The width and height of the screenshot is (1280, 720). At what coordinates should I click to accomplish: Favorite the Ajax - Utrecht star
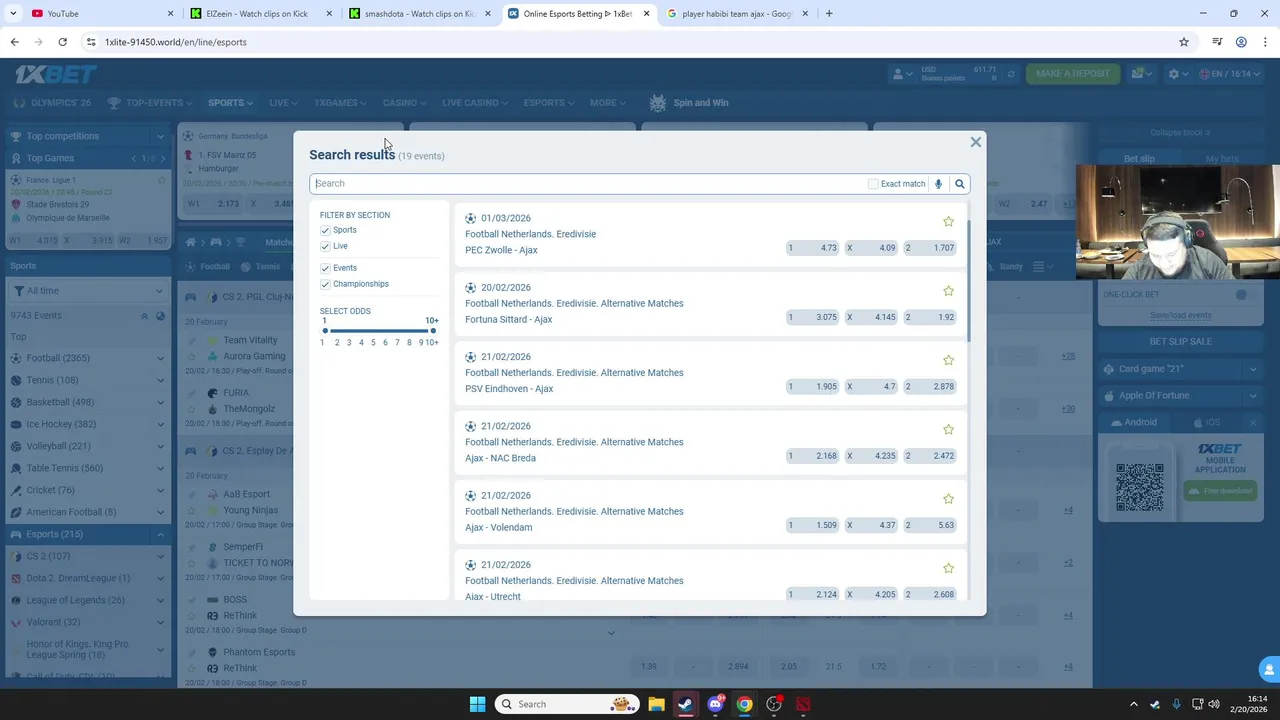(948, 568)
